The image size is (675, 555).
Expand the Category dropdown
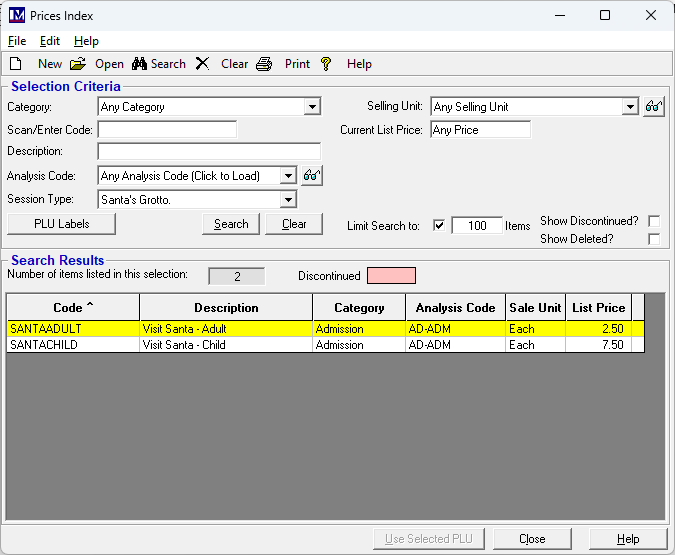(x=312, y=106)
